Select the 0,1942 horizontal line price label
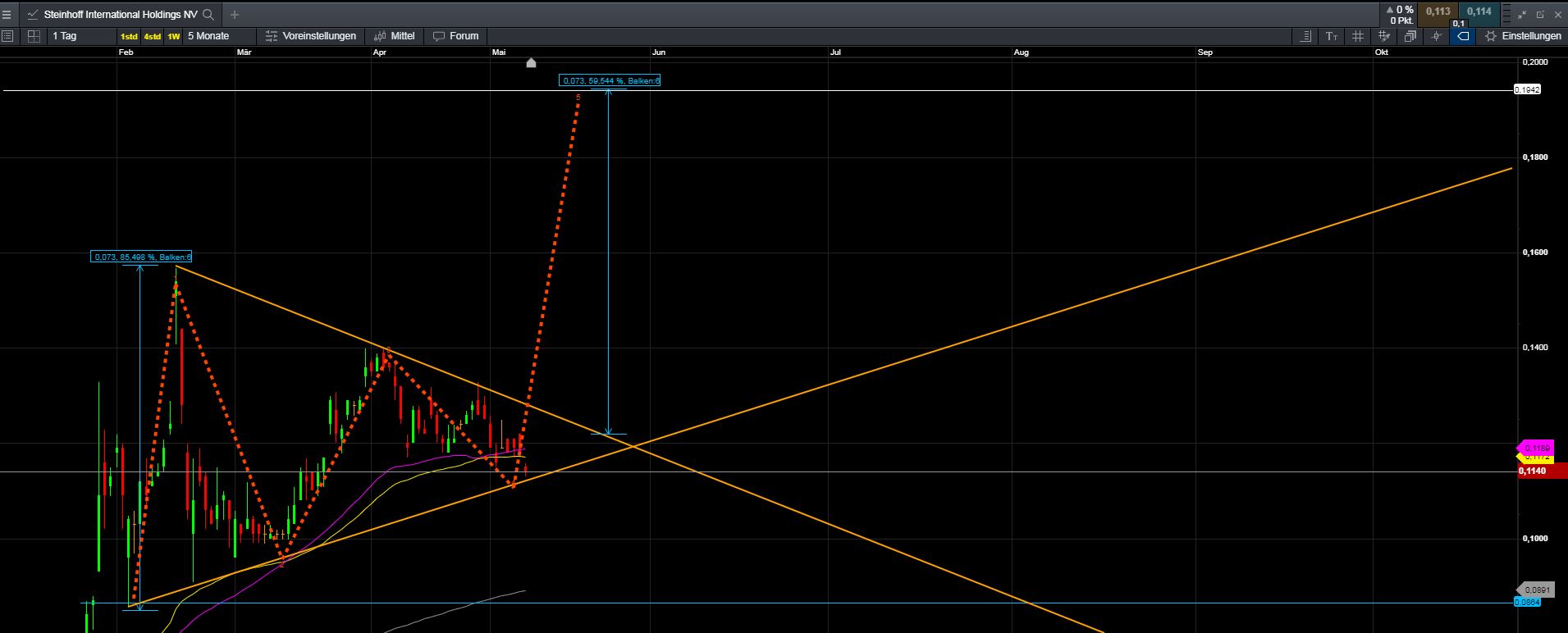 (x=1527, y=89)
